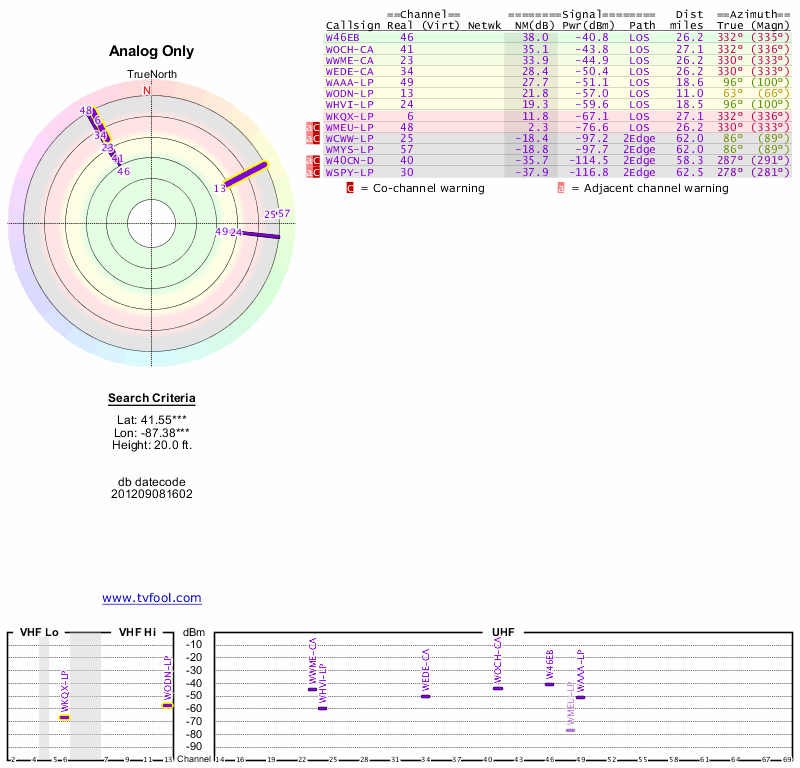
Task: Select the W46EB callsign in the table
Action: [342, 37]
